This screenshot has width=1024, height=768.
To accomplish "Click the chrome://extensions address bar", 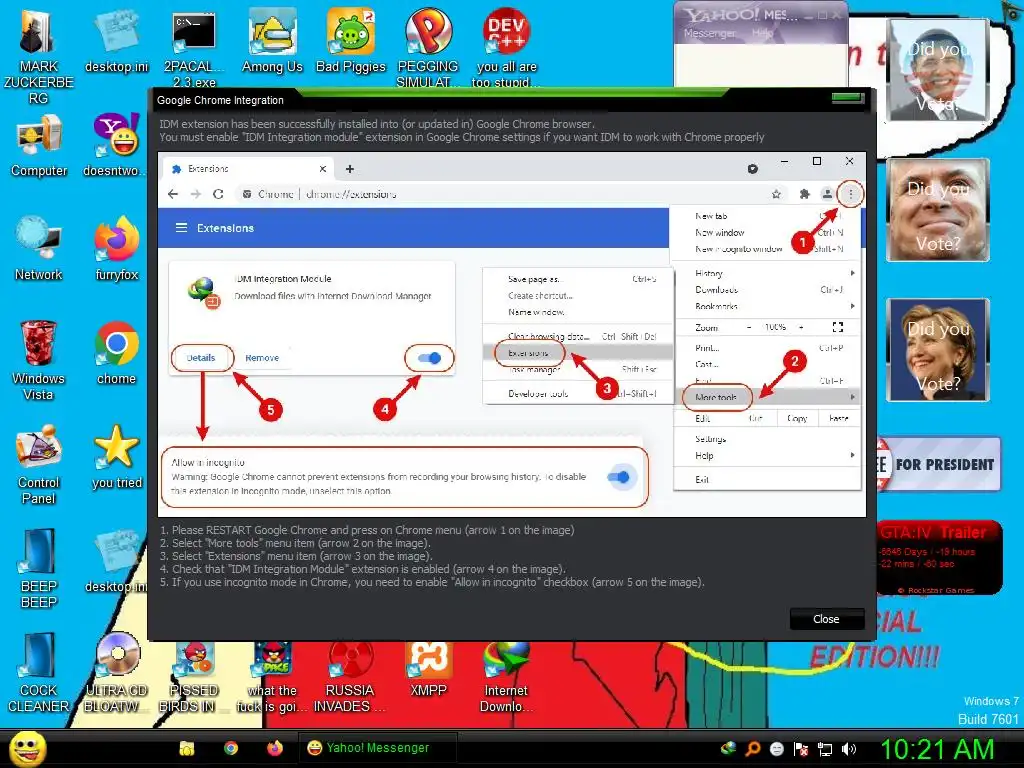I will pos(503,194).
